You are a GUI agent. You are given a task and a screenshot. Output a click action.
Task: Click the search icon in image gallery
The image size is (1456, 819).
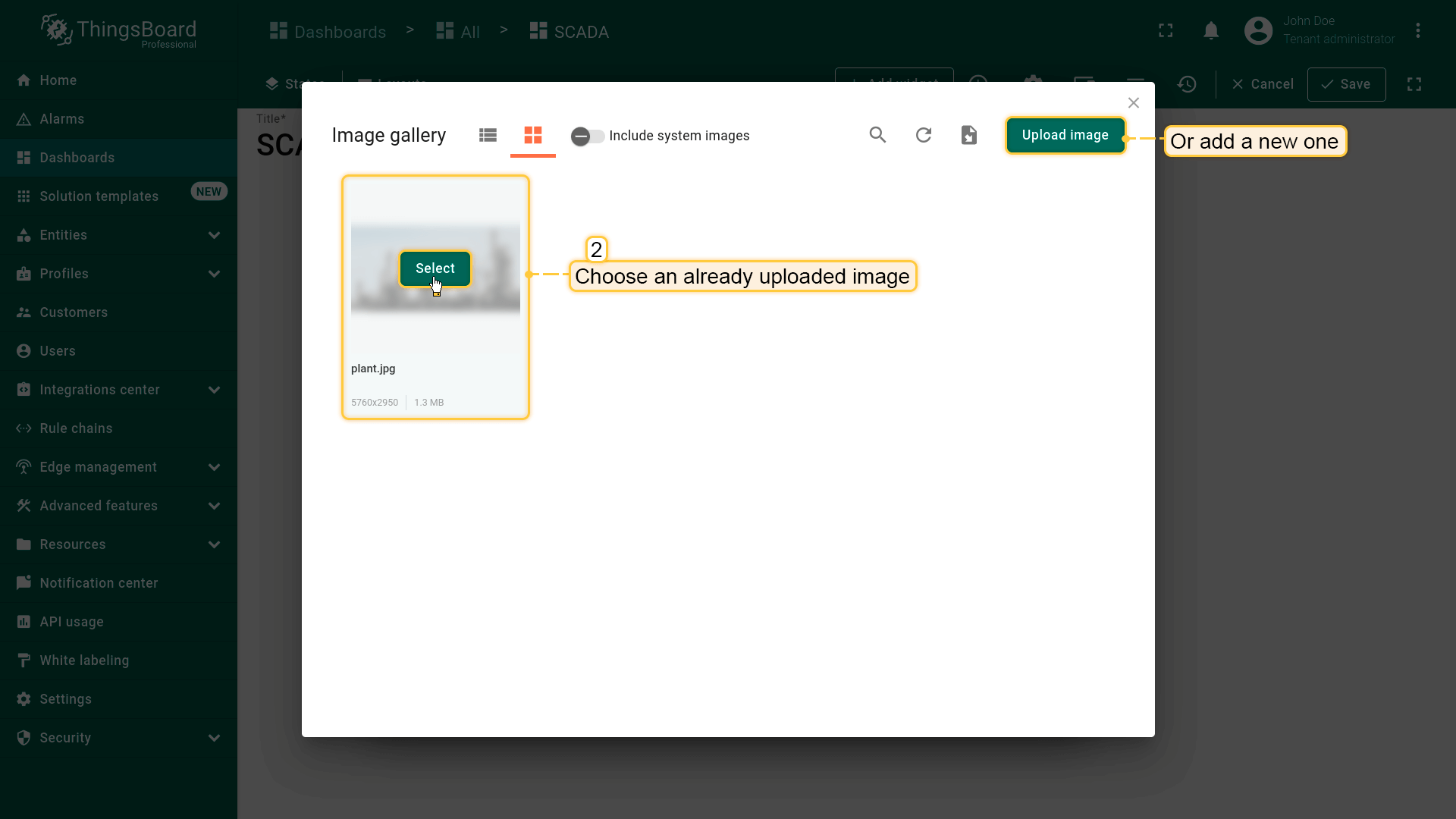pyautogui.click(x=877, y=135)
